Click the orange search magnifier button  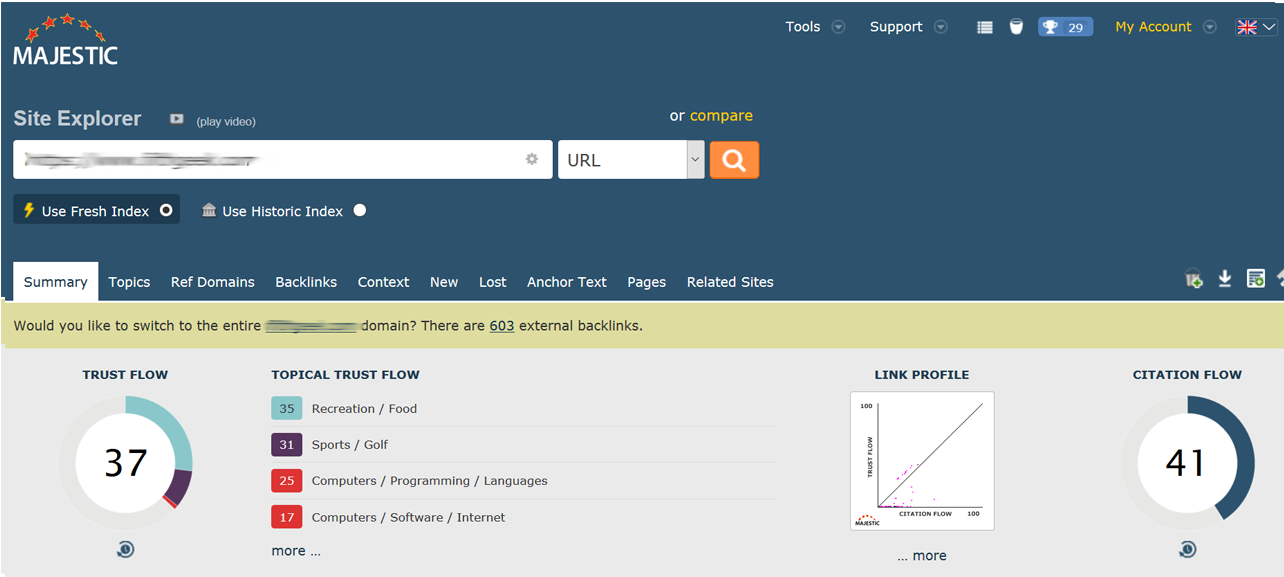point(734,160)
